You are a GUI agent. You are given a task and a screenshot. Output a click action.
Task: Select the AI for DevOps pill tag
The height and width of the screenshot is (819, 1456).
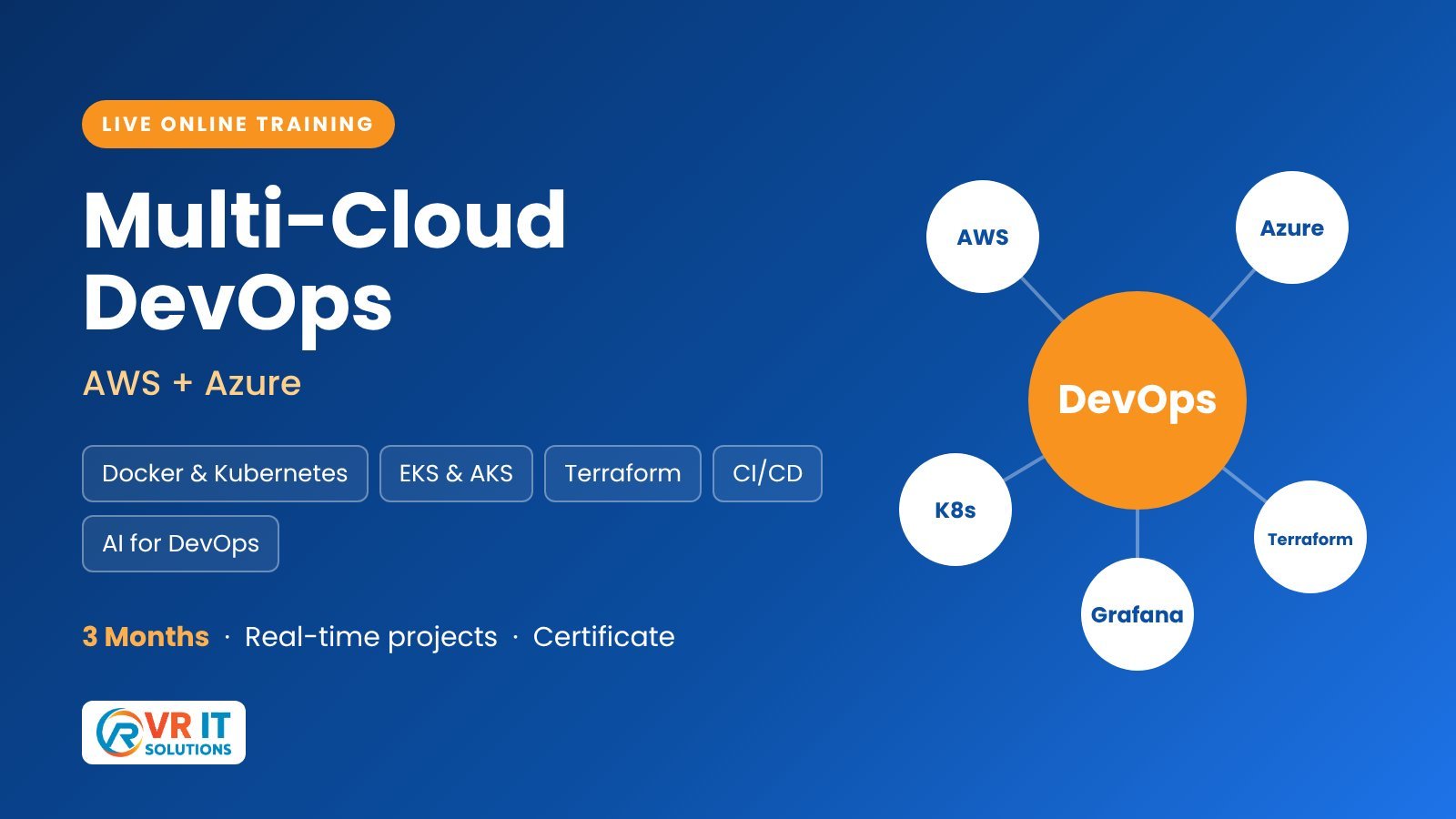coord(180,543)
